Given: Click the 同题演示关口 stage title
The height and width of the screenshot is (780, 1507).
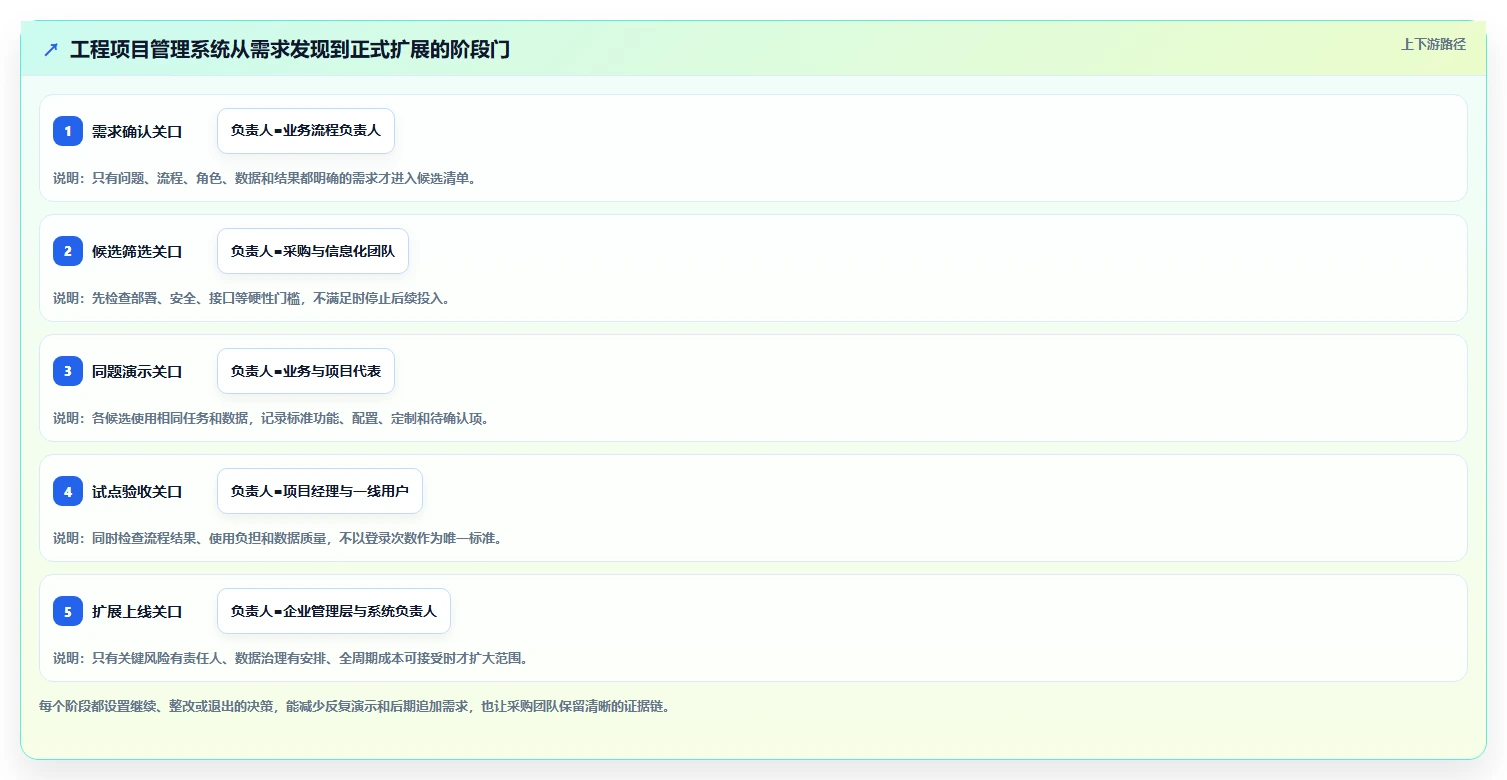Looking at the screenshot, I should pyautogui.click(x=137, y=371).
